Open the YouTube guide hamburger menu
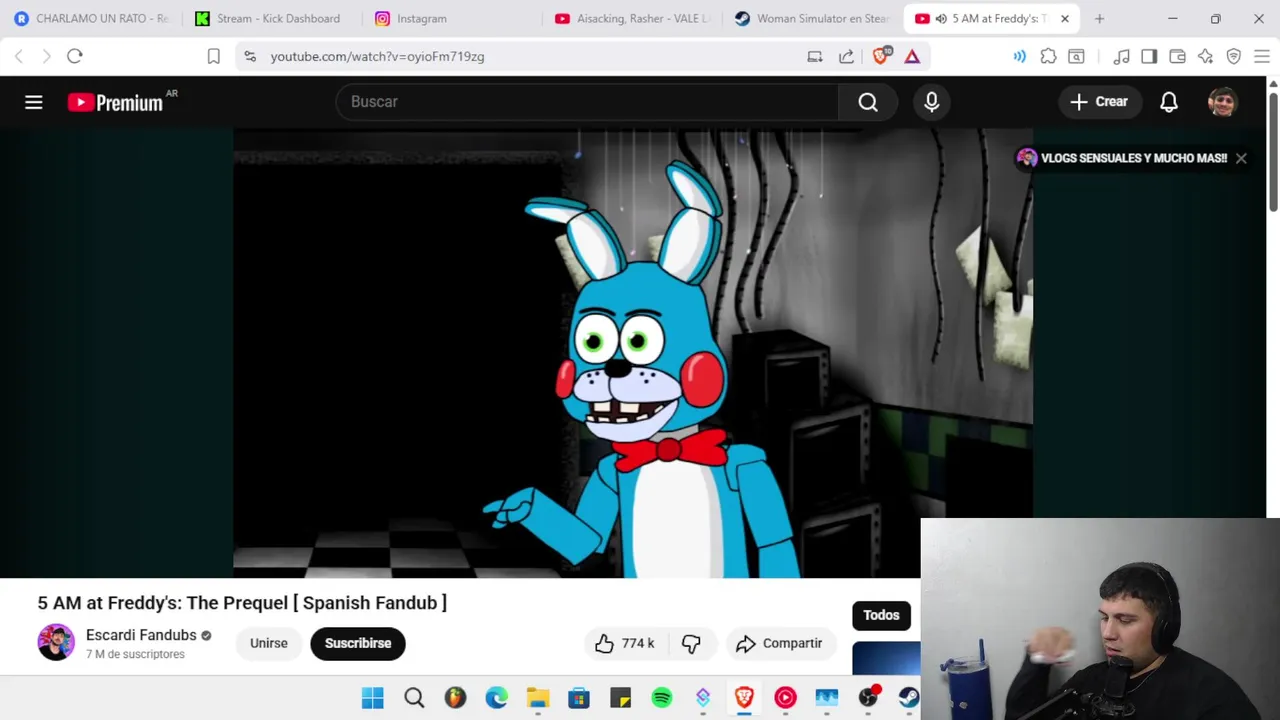1280x720 pixels. pyautogui.click(x=34, y=102)
